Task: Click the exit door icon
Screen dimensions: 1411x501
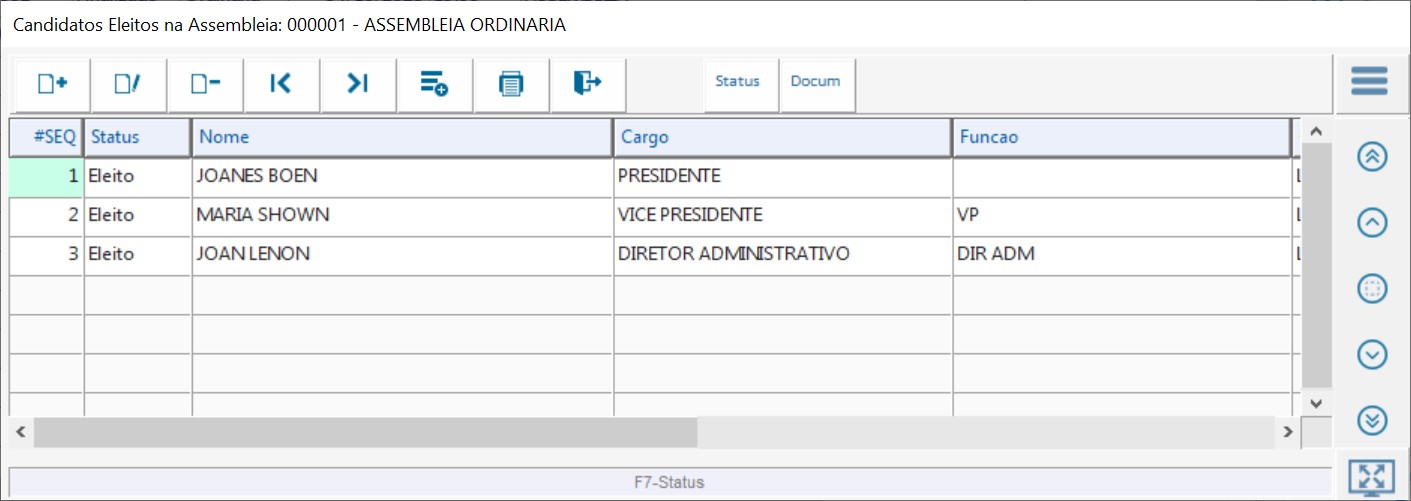Action: pyautogui.click(x=587, y=84)
